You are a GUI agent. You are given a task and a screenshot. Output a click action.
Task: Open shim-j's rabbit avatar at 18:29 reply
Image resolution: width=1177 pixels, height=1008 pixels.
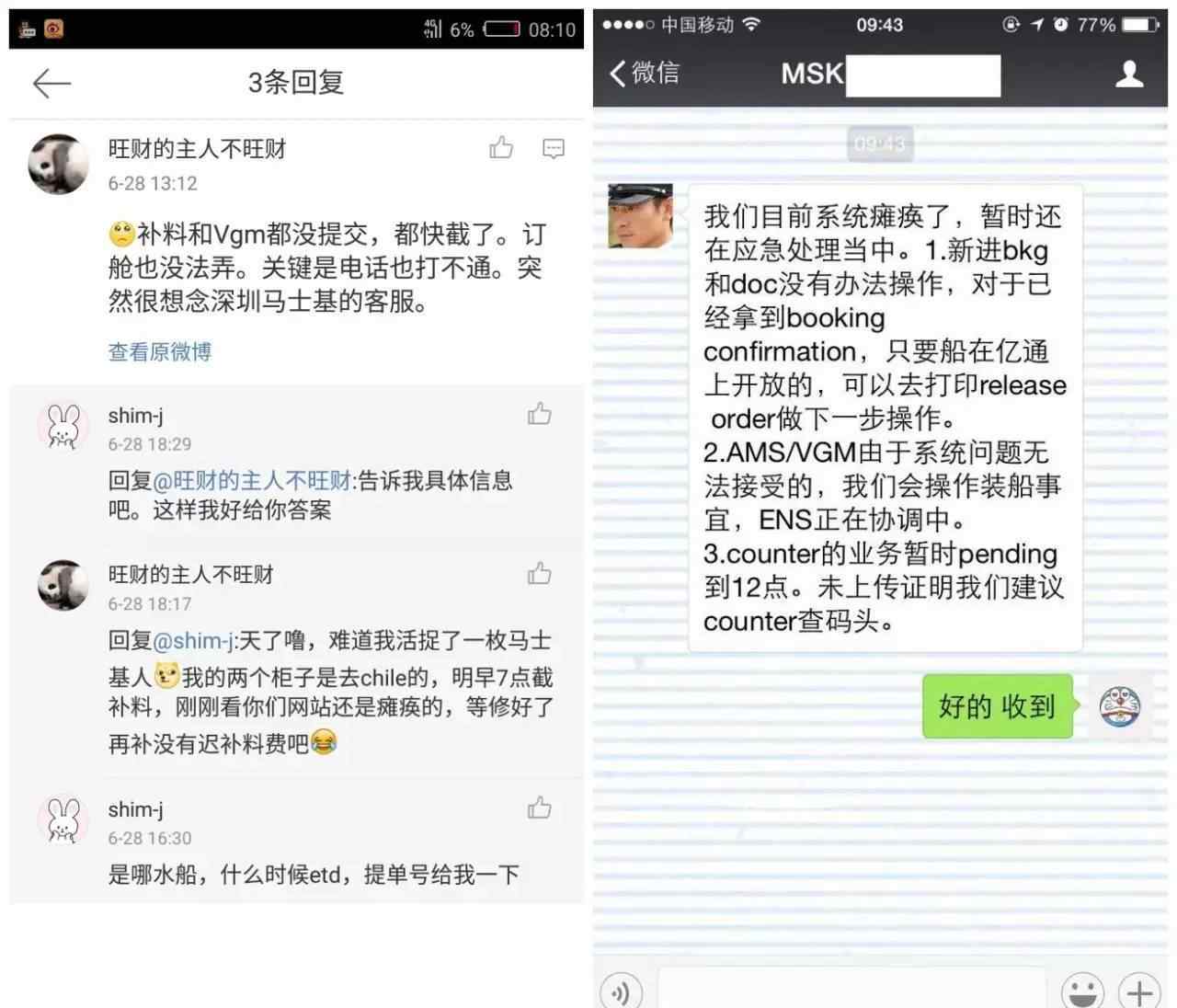coord(63,427)
